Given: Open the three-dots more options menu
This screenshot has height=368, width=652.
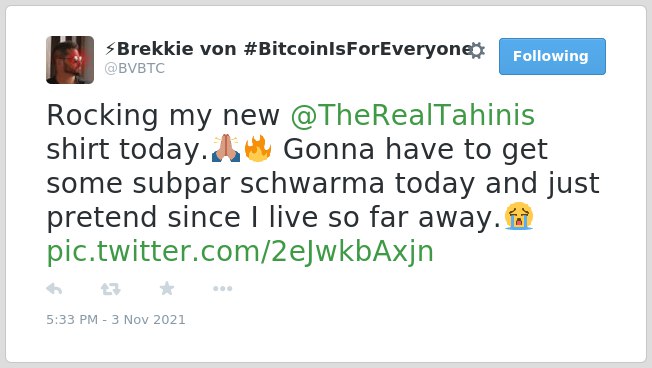Looking at the screenshot, I should (x=222, y=289).
